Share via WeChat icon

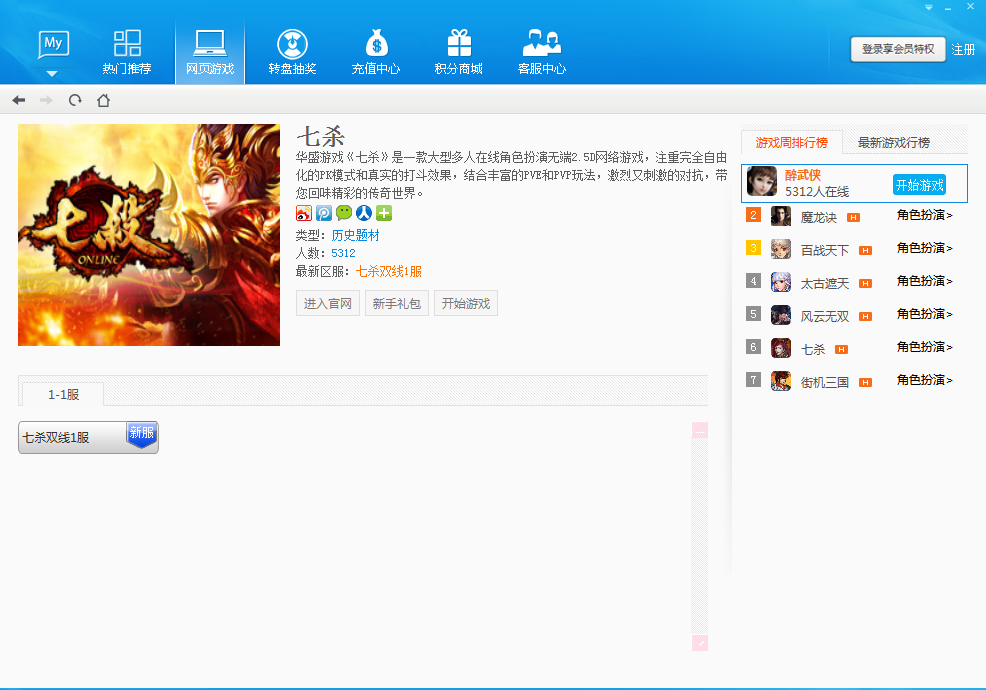(344, 213)
